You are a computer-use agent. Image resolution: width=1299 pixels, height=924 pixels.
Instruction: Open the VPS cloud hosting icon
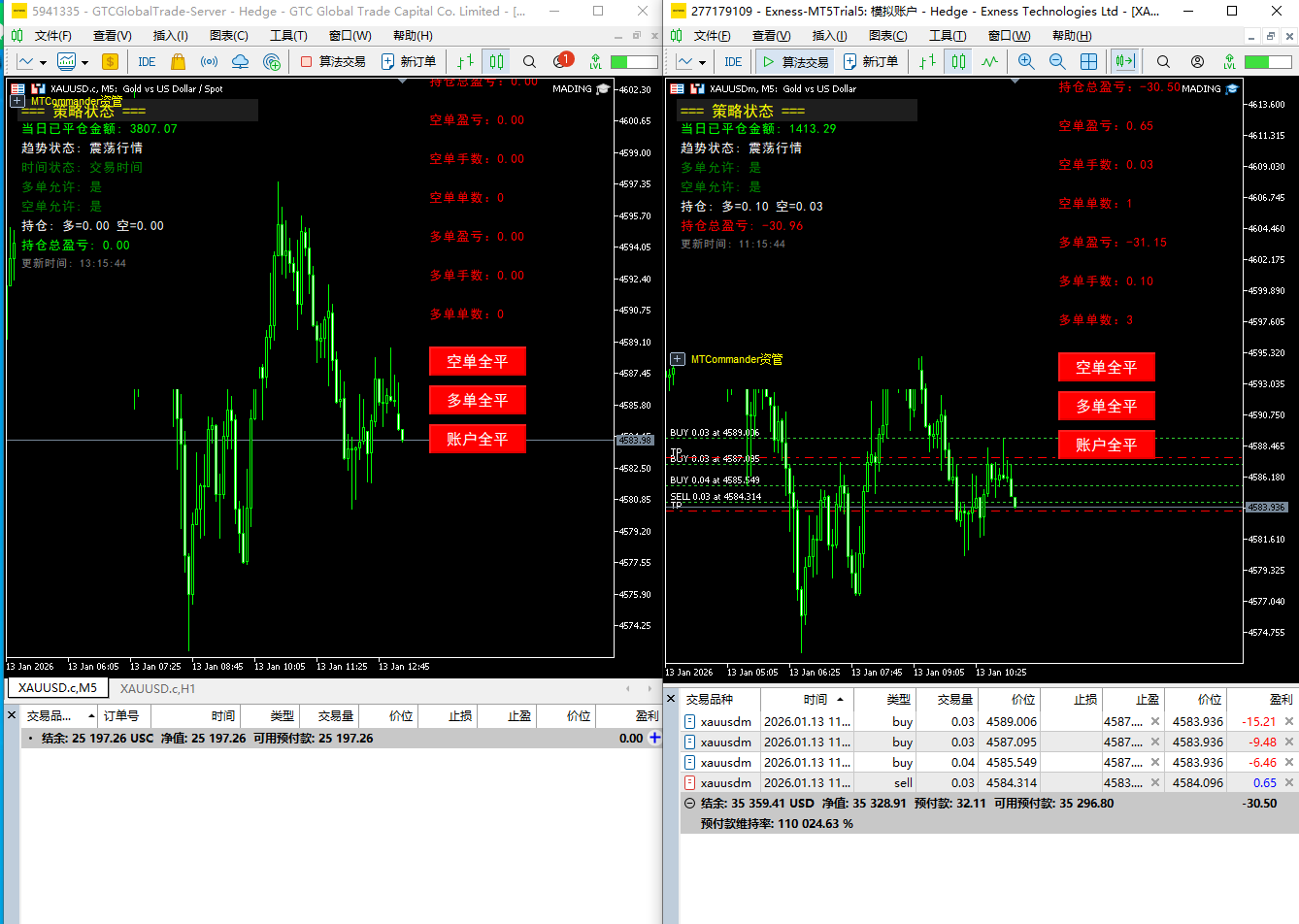pos(240,61)
